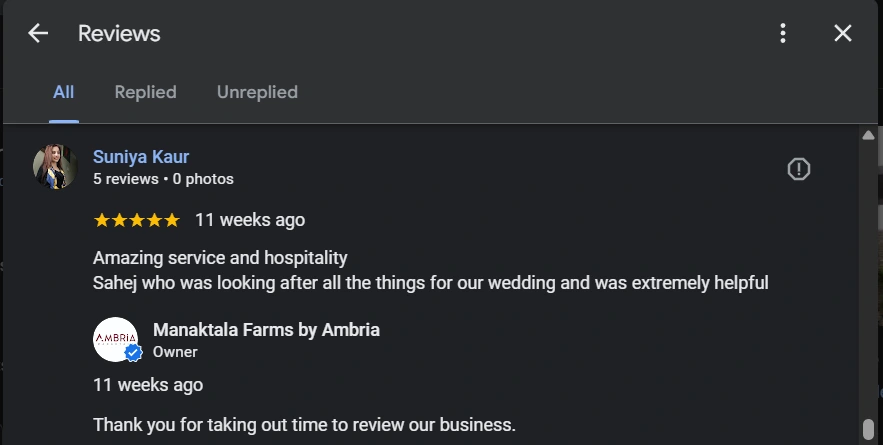Open the Replied reviews tab
Image resolution: width=883 pixels, height=445 pixels.
(145, 92)
